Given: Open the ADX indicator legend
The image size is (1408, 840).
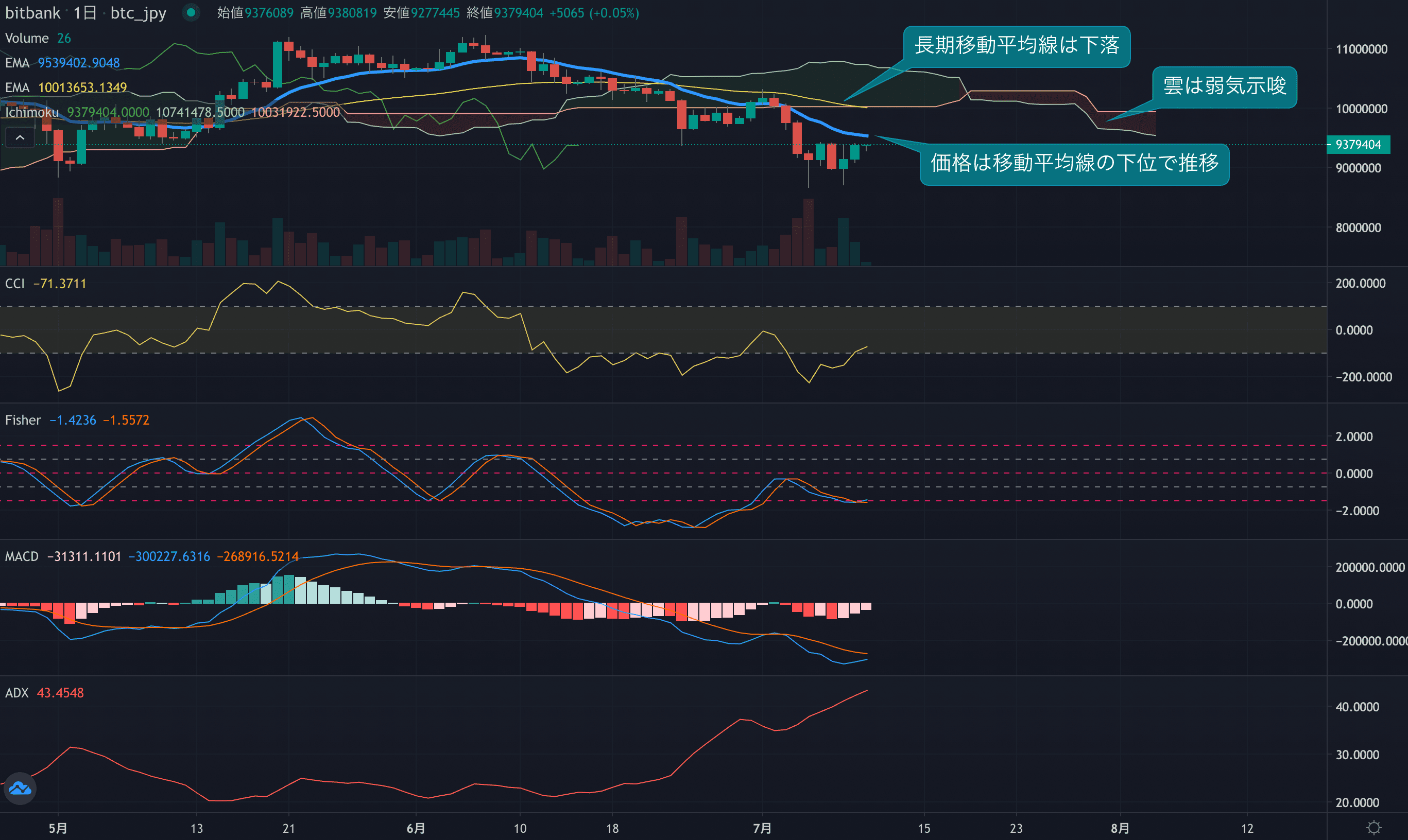Looking at the screenshot, I should click(16, 693).
